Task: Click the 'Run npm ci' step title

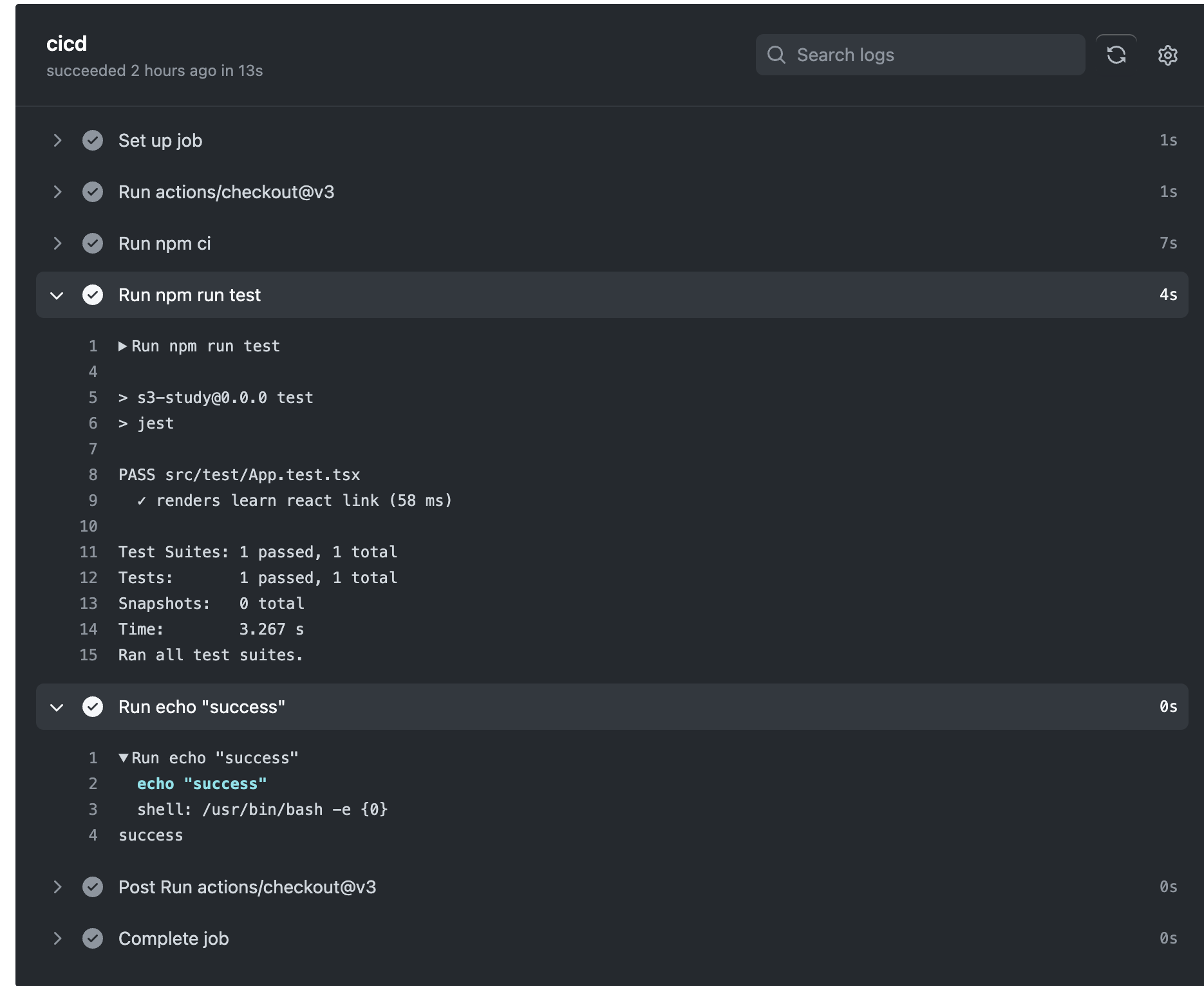Action: point(165,243)
